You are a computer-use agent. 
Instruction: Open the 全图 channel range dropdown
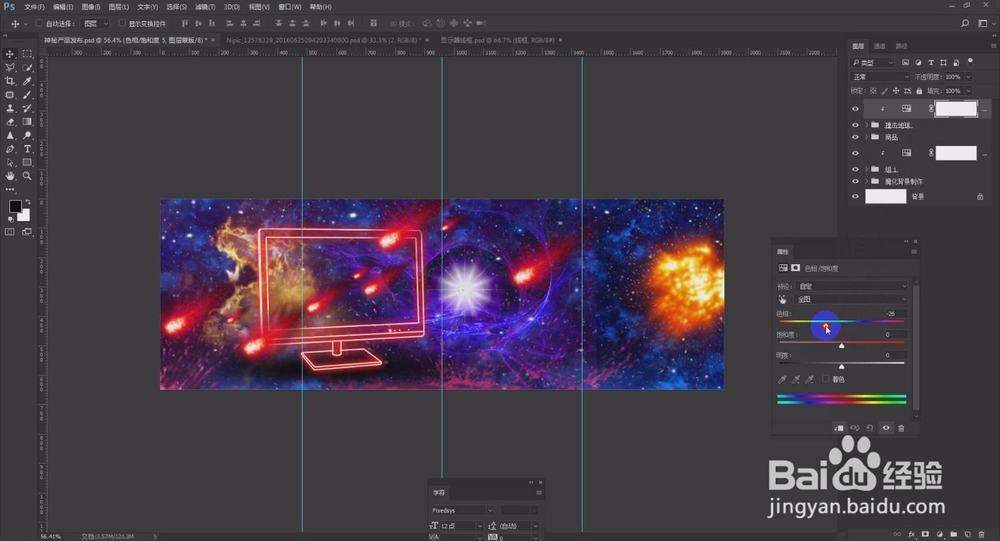click(851, 299)
